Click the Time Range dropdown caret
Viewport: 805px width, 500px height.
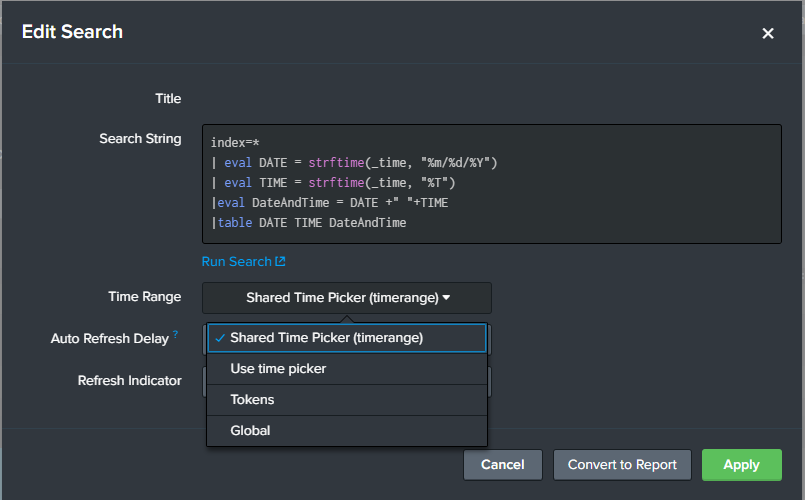click(447, 297)
